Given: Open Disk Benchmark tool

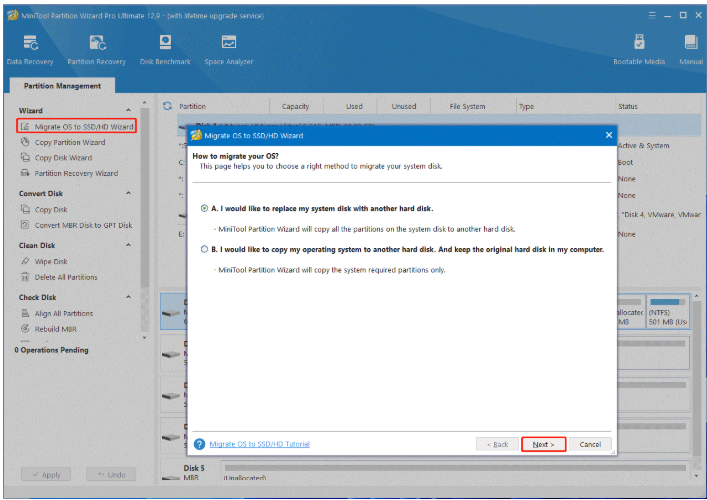Looking at the screenshot, I should (x=165, y=50).
